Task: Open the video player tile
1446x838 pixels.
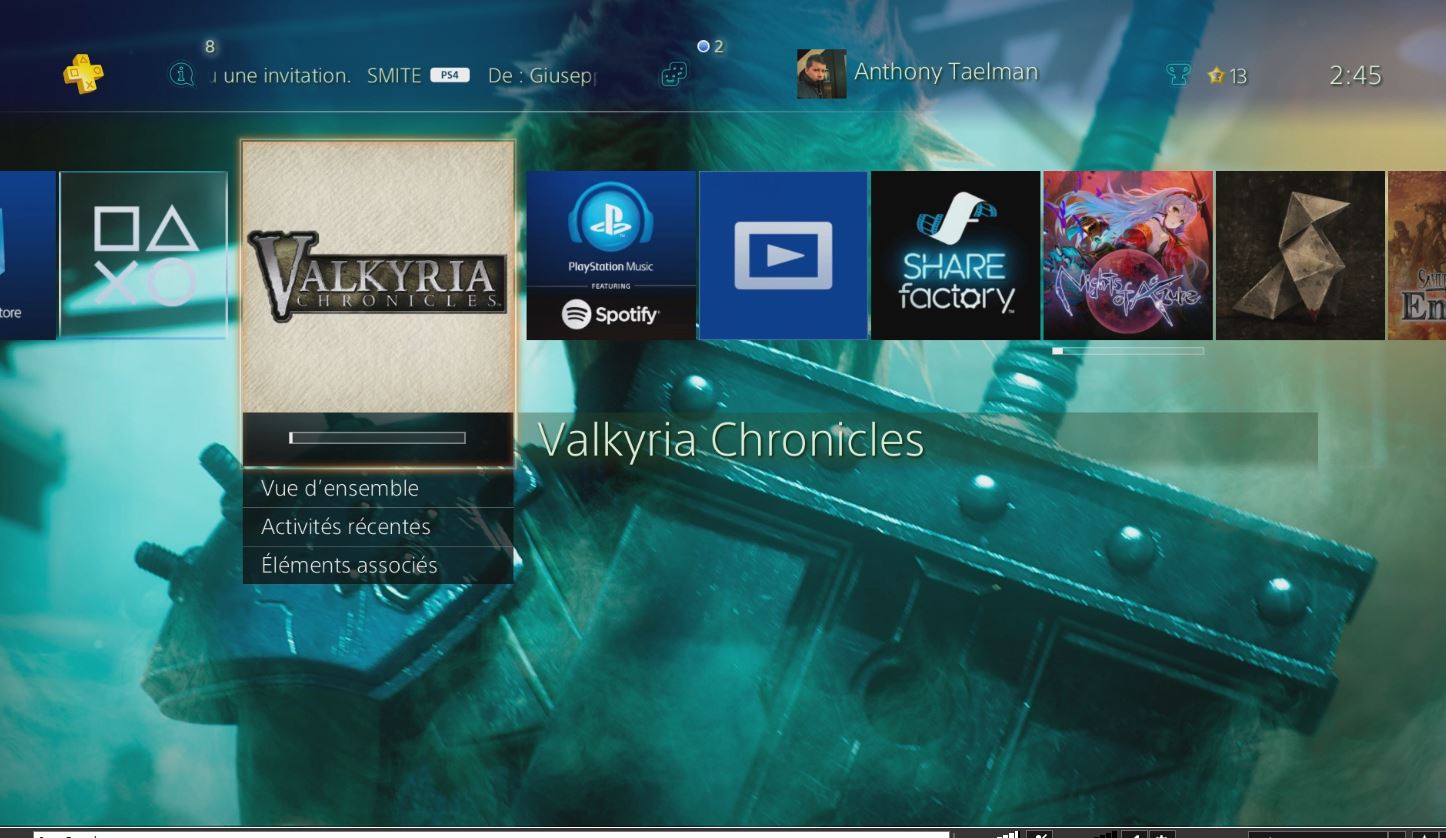Action: point(783,255)
